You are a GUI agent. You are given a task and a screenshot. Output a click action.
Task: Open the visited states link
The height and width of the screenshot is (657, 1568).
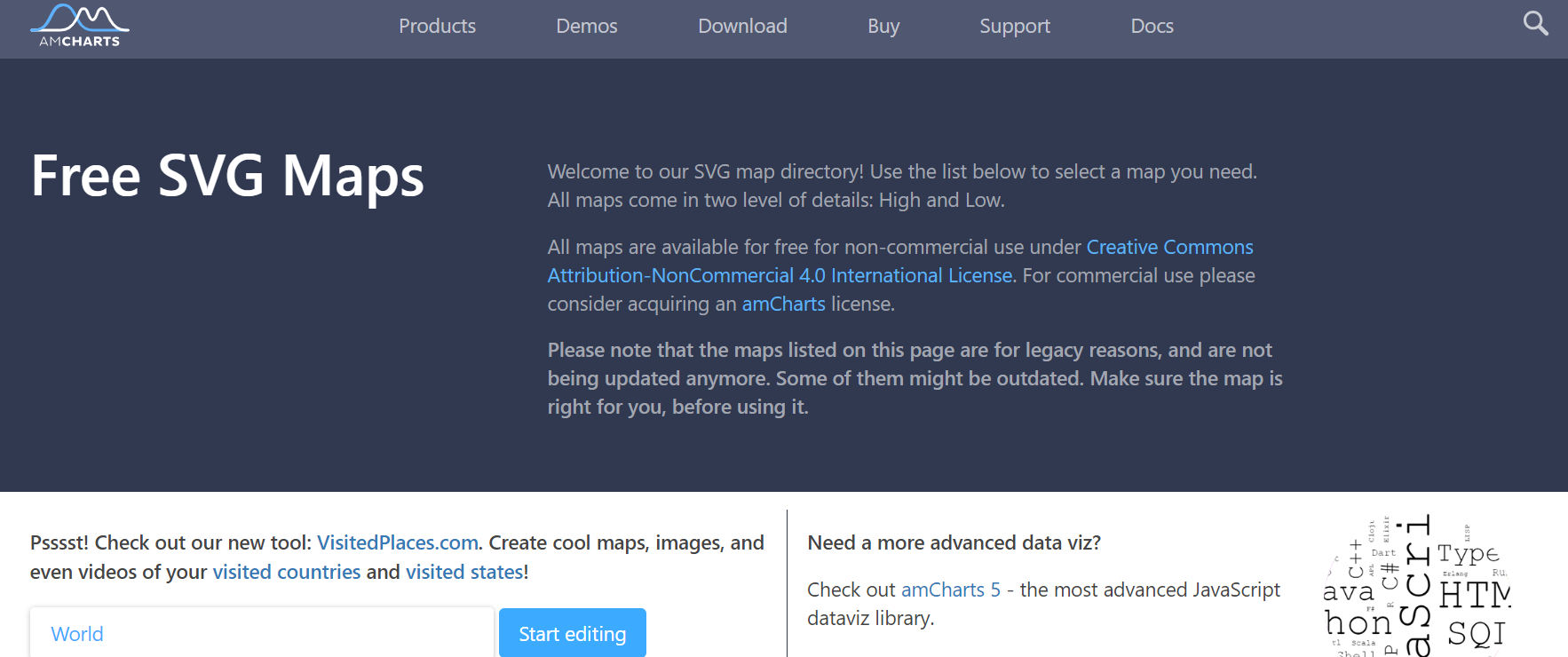pos(464,572)
